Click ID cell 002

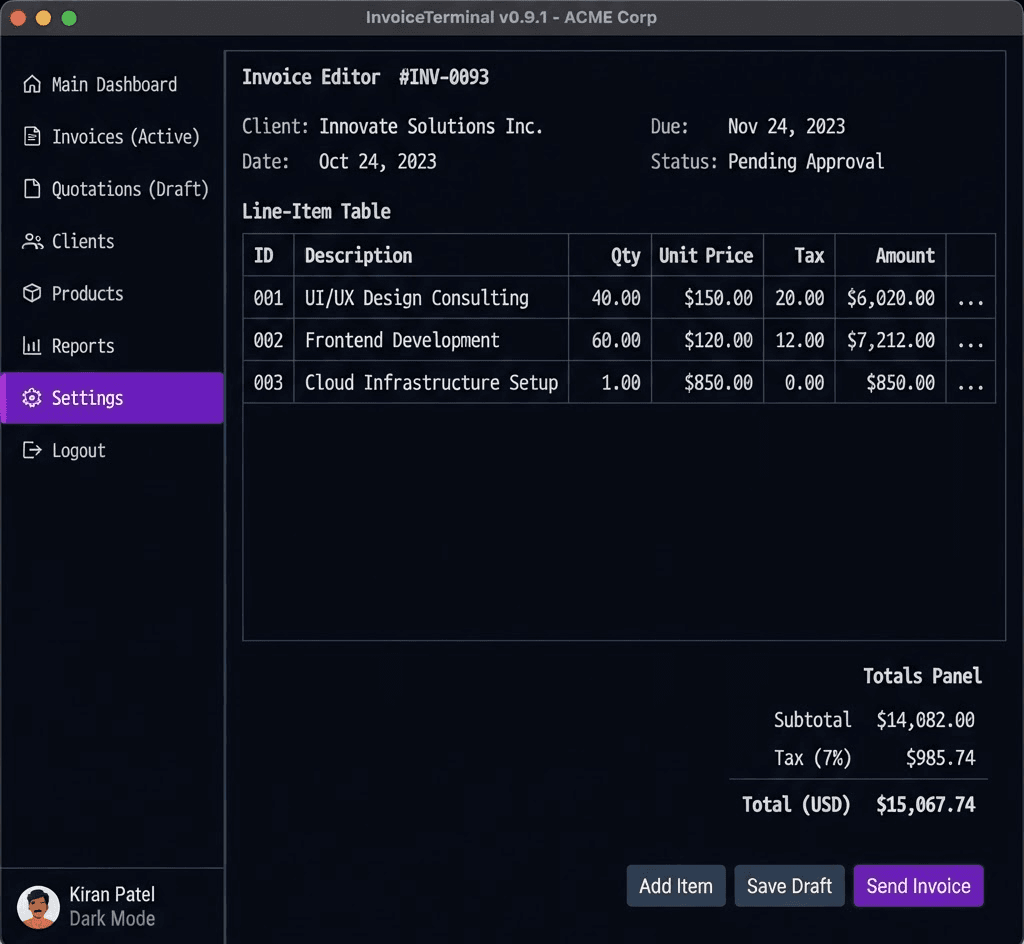click(x=268, y=340)
